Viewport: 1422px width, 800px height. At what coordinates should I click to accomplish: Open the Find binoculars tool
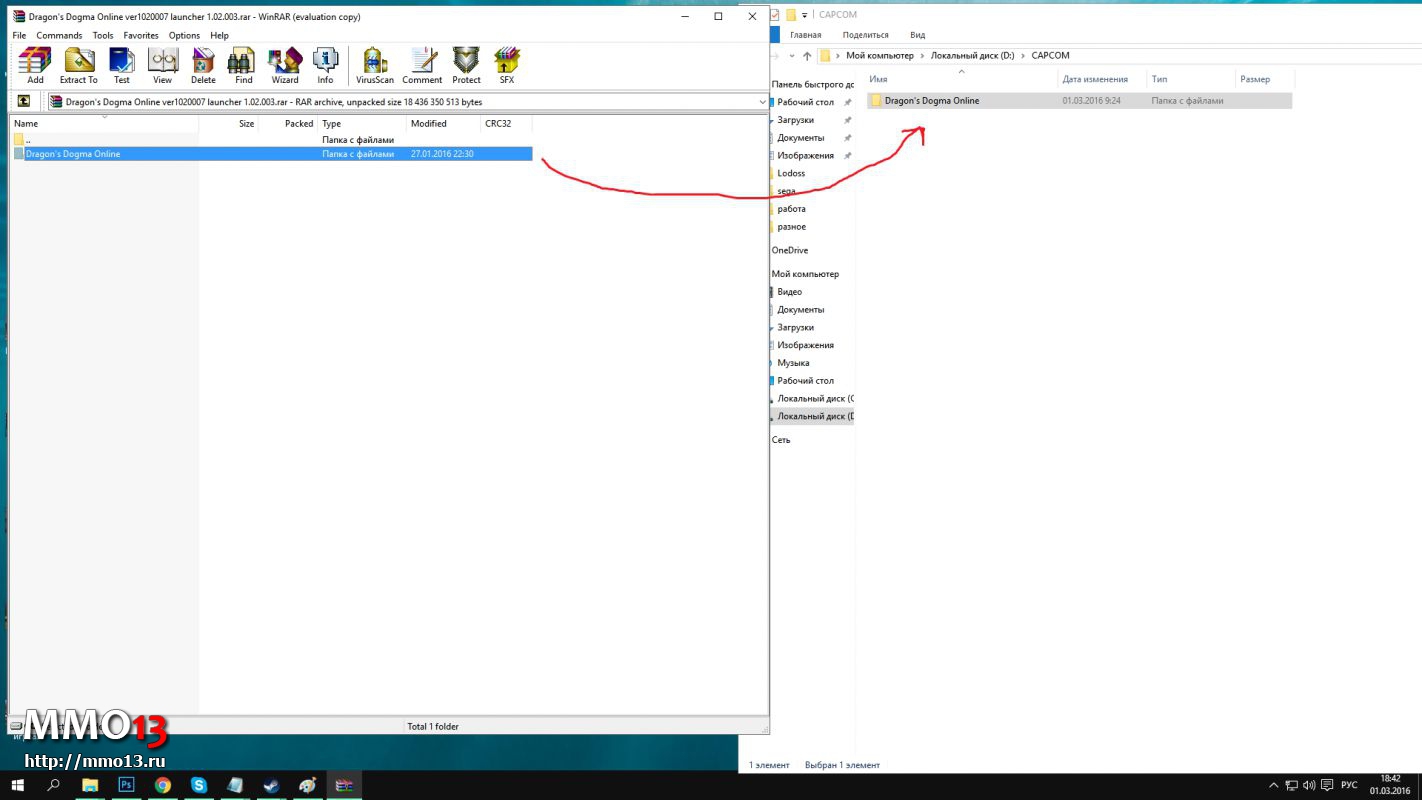(244, 66)
